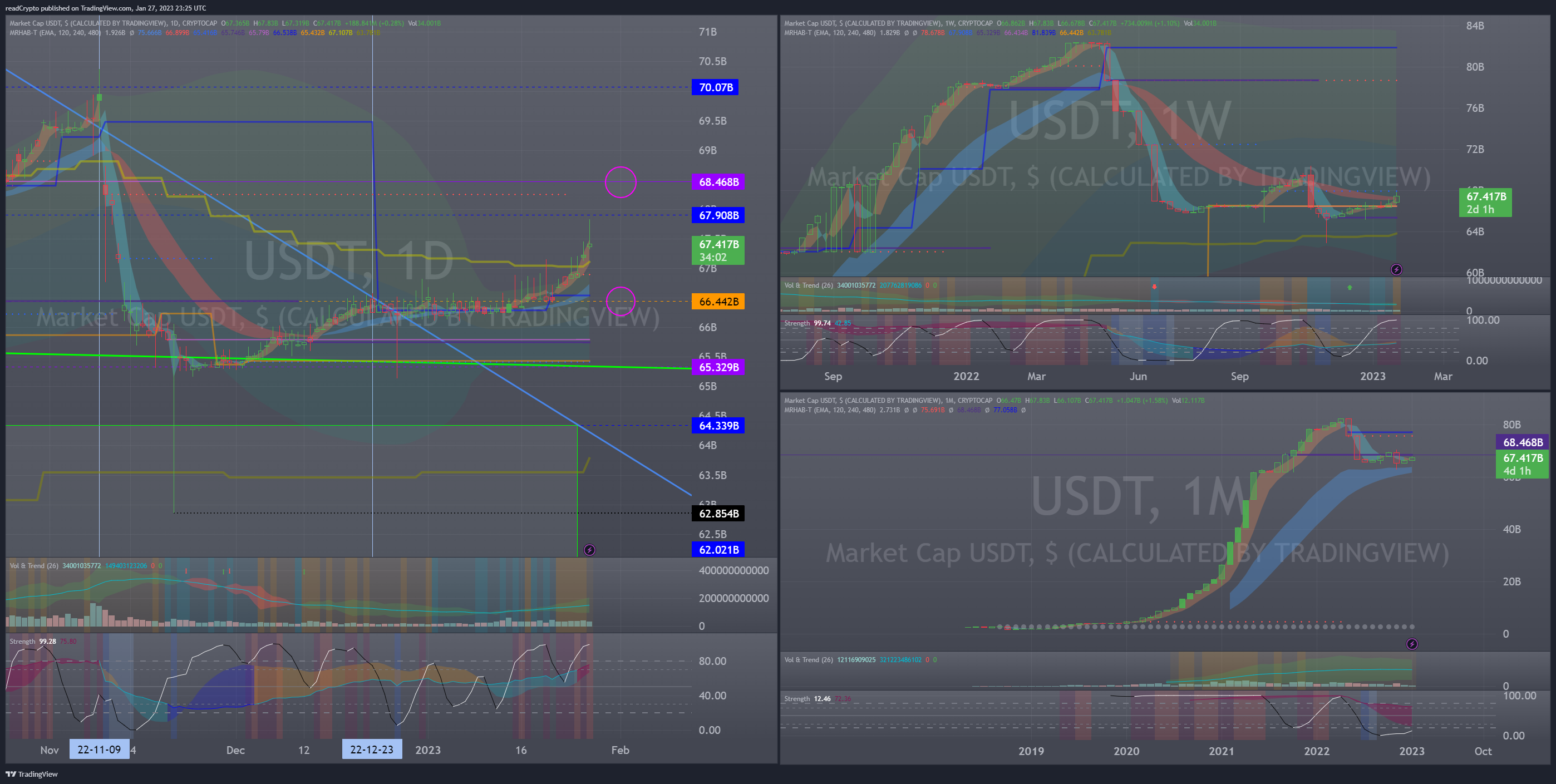Viewport: 1556px width, 784px height.
Task: Select the purple 68.468B price label on daily chart
Action: 718,182
